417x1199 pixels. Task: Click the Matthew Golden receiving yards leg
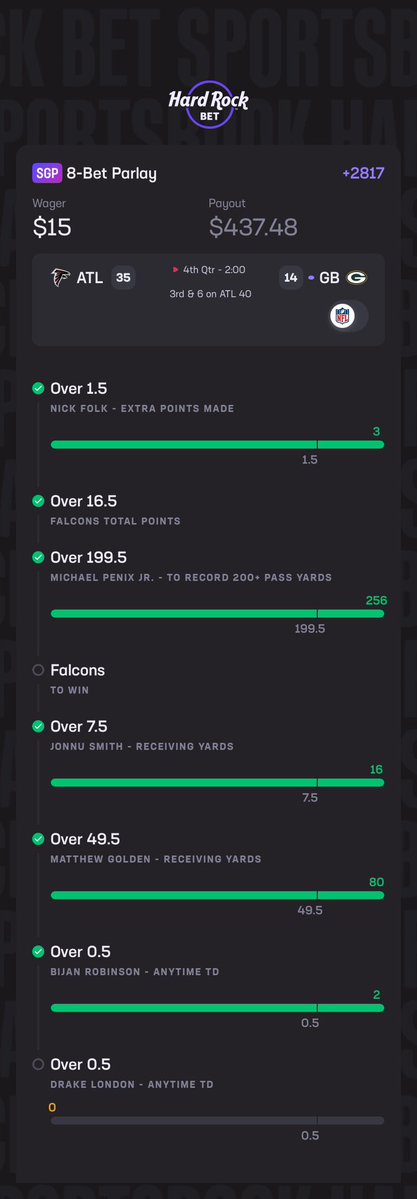208,874
